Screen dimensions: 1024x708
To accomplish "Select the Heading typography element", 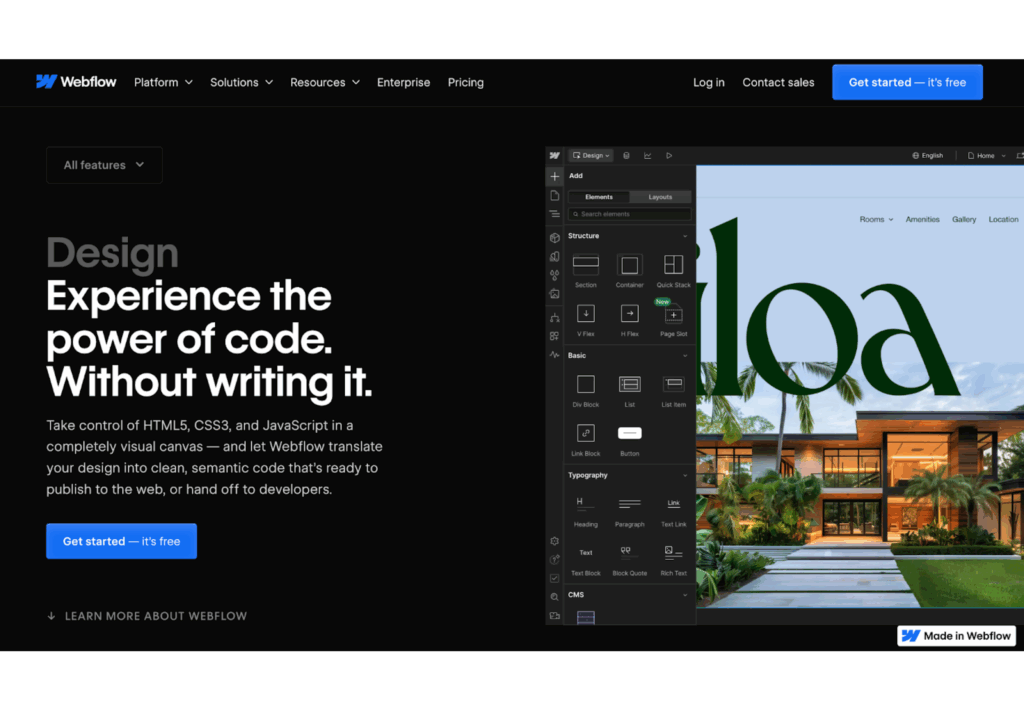I will tap(586, 503).
